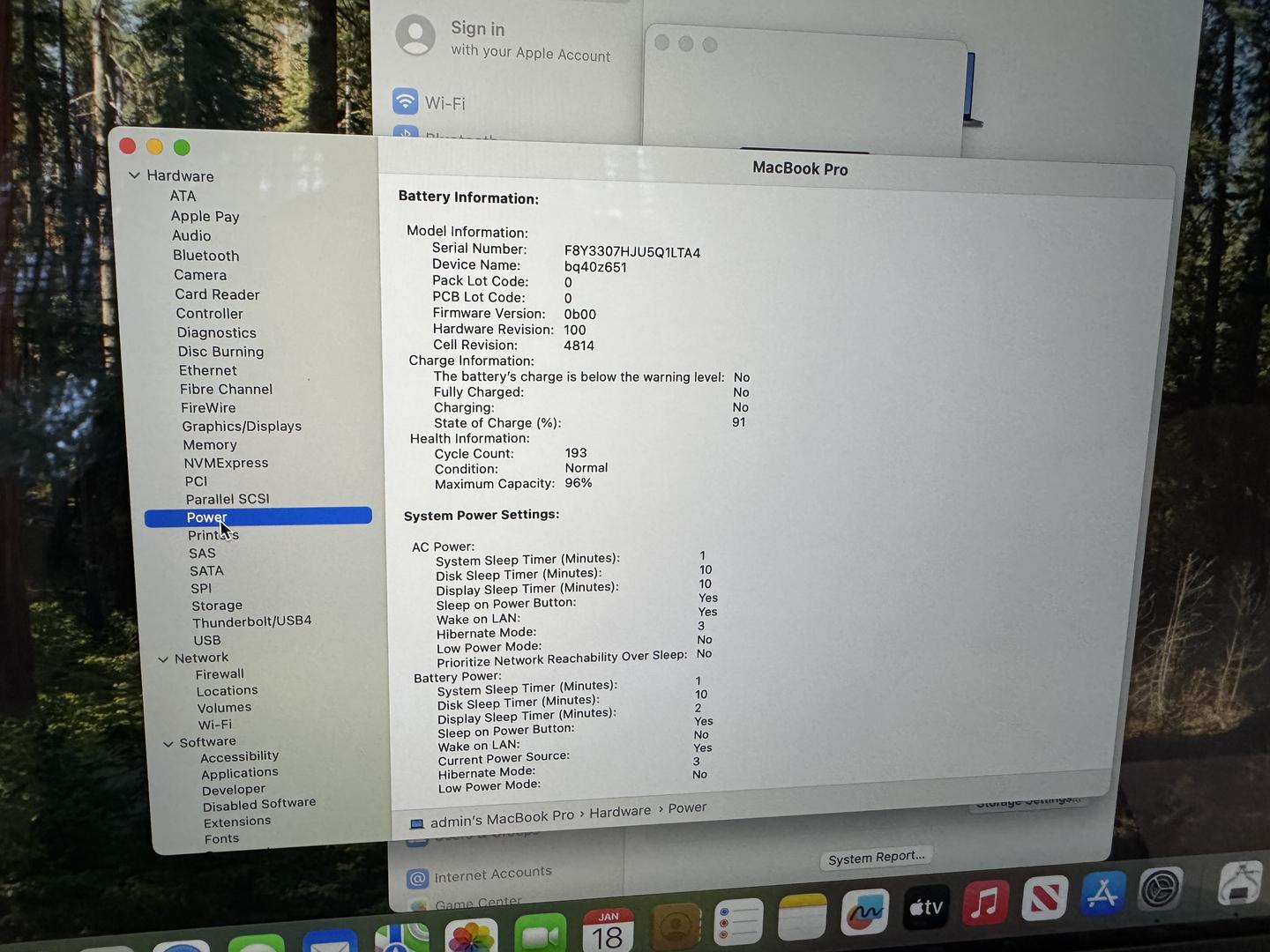Select Wi-Fi under Network in System Information
The image size is (1270, 952).
pos(215,725)
